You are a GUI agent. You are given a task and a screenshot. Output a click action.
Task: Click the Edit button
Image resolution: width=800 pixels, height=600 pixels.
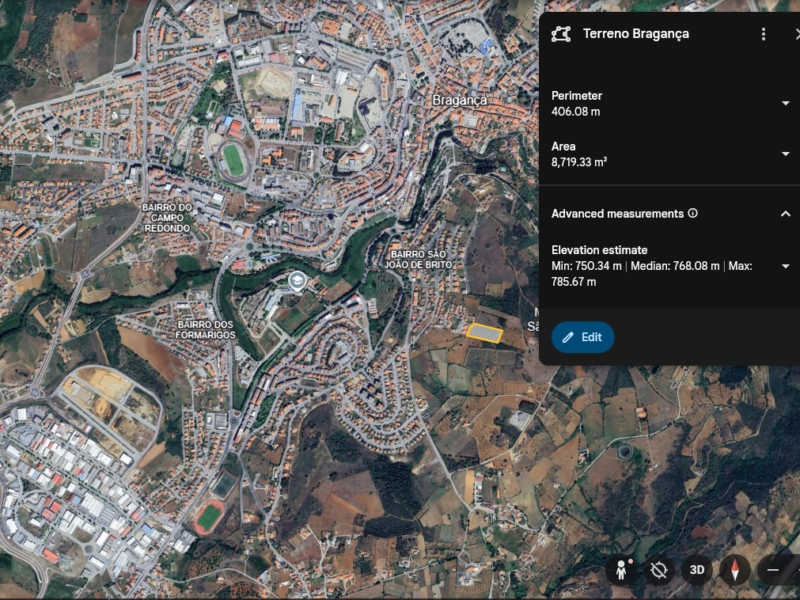(582, 337)
